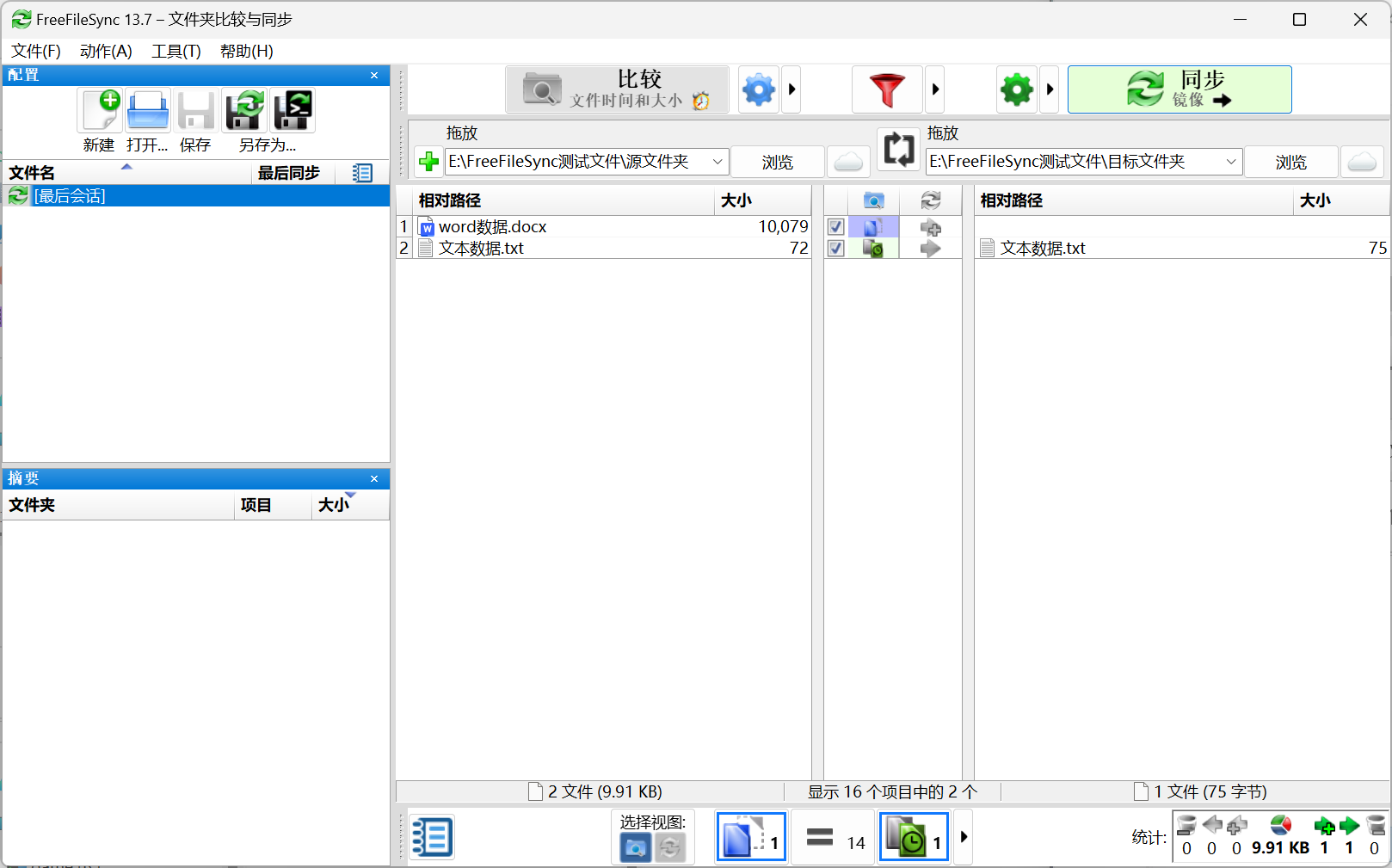Open the synchronization settings gear
Viewport: 1392px width, 868px height.
(1015, 89)
